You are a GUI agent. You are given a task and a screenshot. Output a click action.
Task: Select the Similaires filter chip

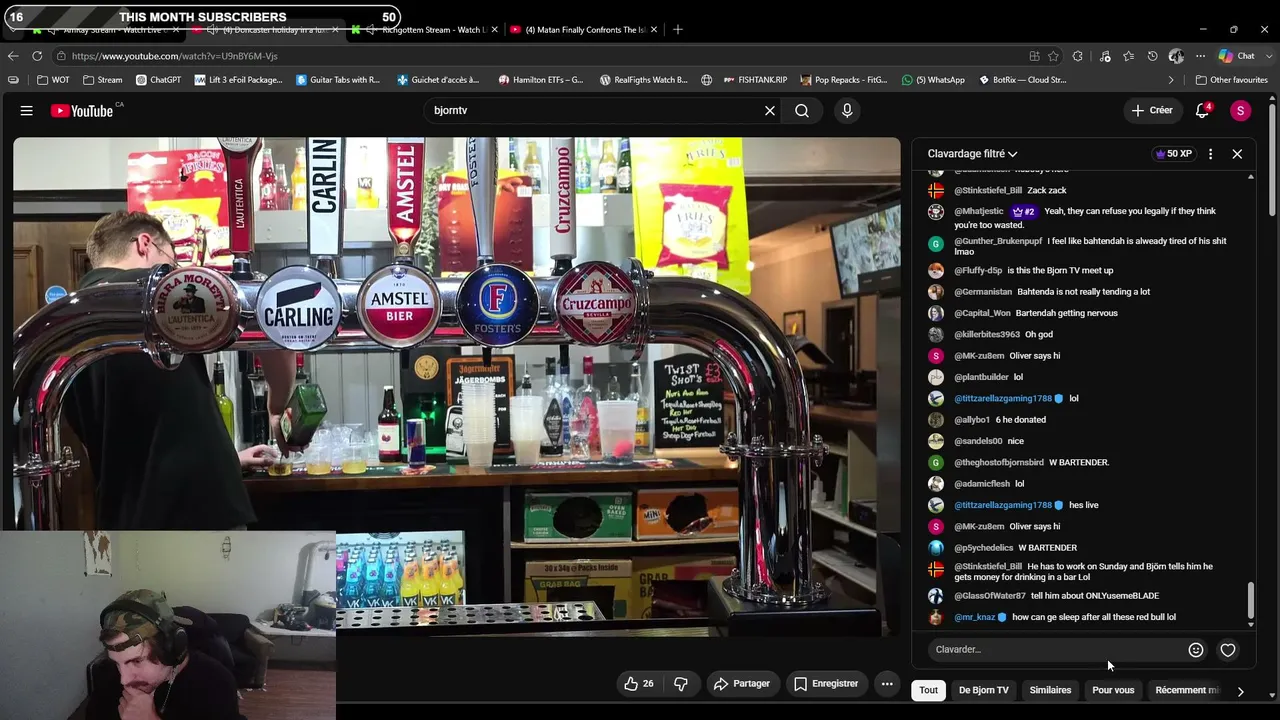click(1050, 690)
